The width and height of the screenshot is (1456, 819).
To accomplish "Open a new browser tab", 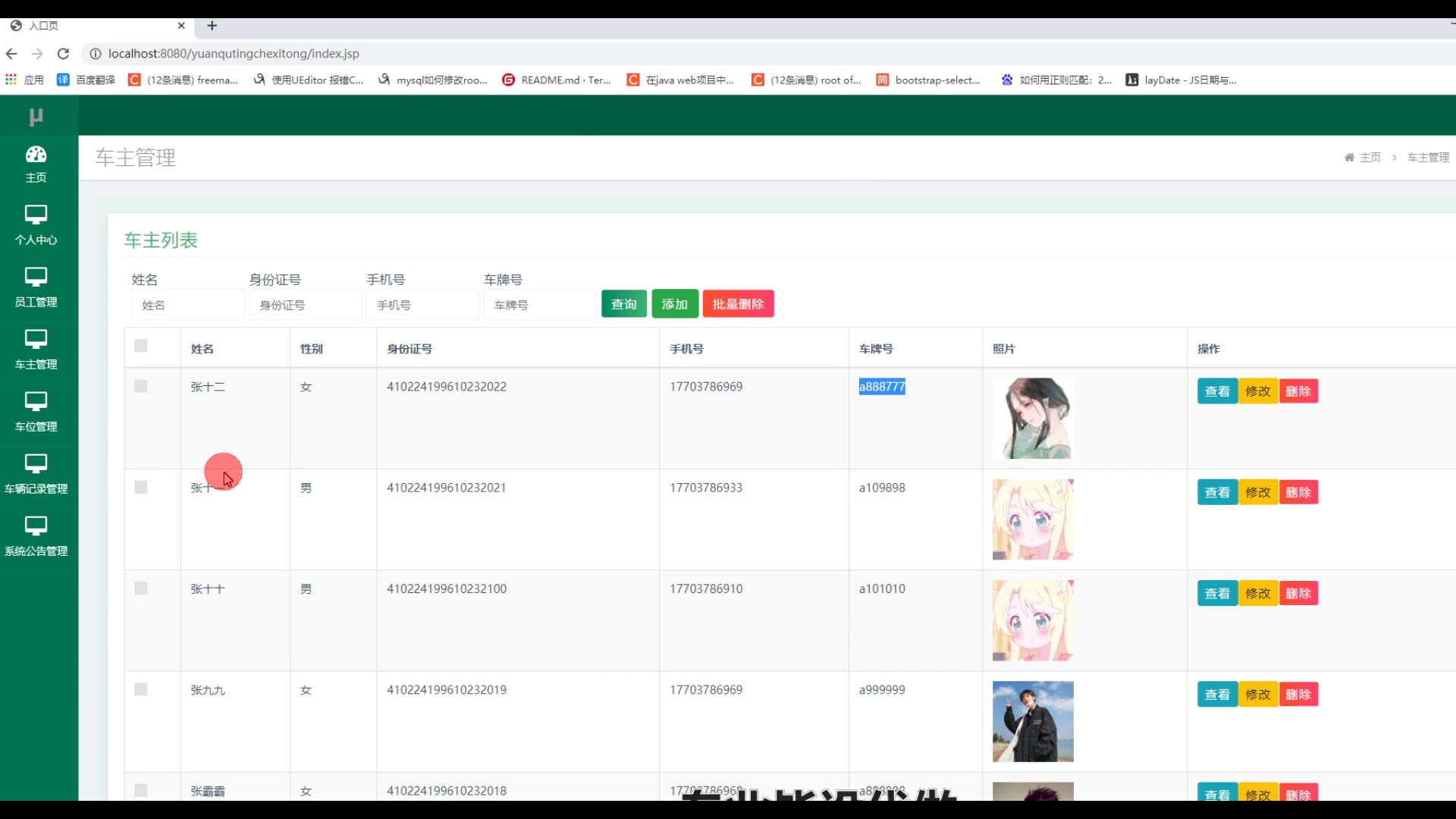I will coord(212,26).
